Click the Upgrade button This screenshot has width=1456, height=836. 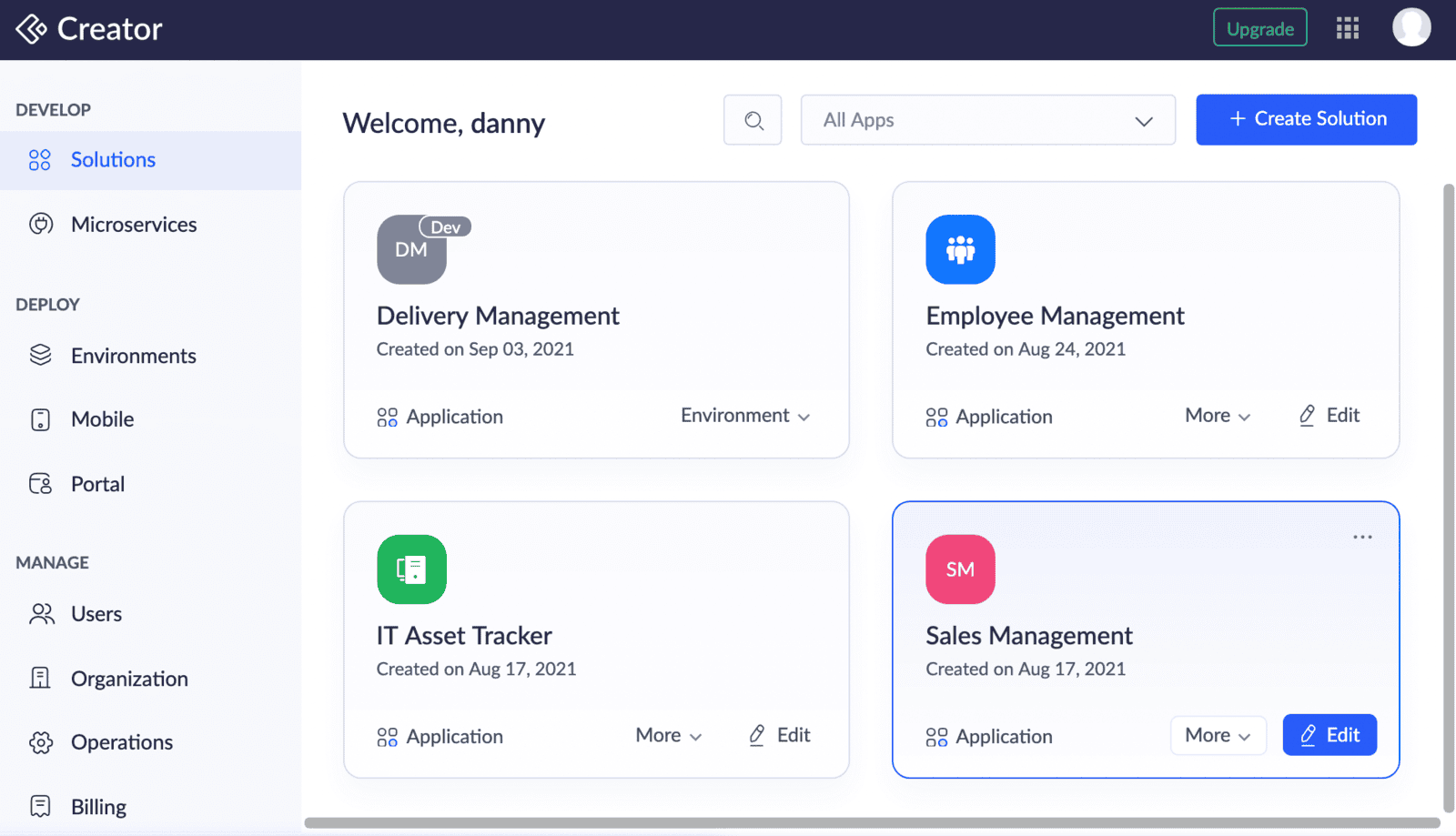pos(1259,28)
